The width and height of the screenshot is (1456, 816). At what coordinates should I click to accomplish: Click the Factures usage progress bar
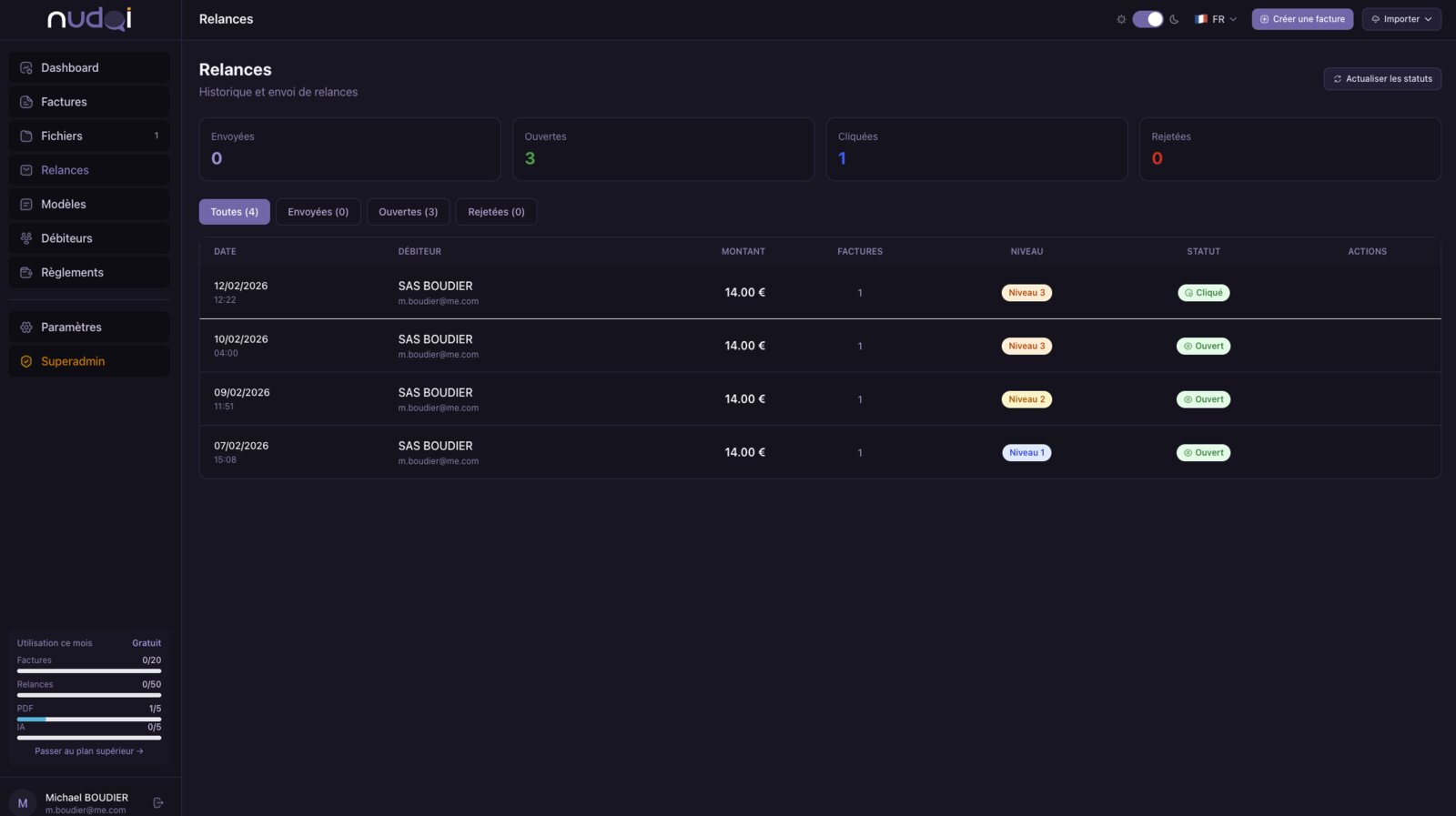(89, 671)
